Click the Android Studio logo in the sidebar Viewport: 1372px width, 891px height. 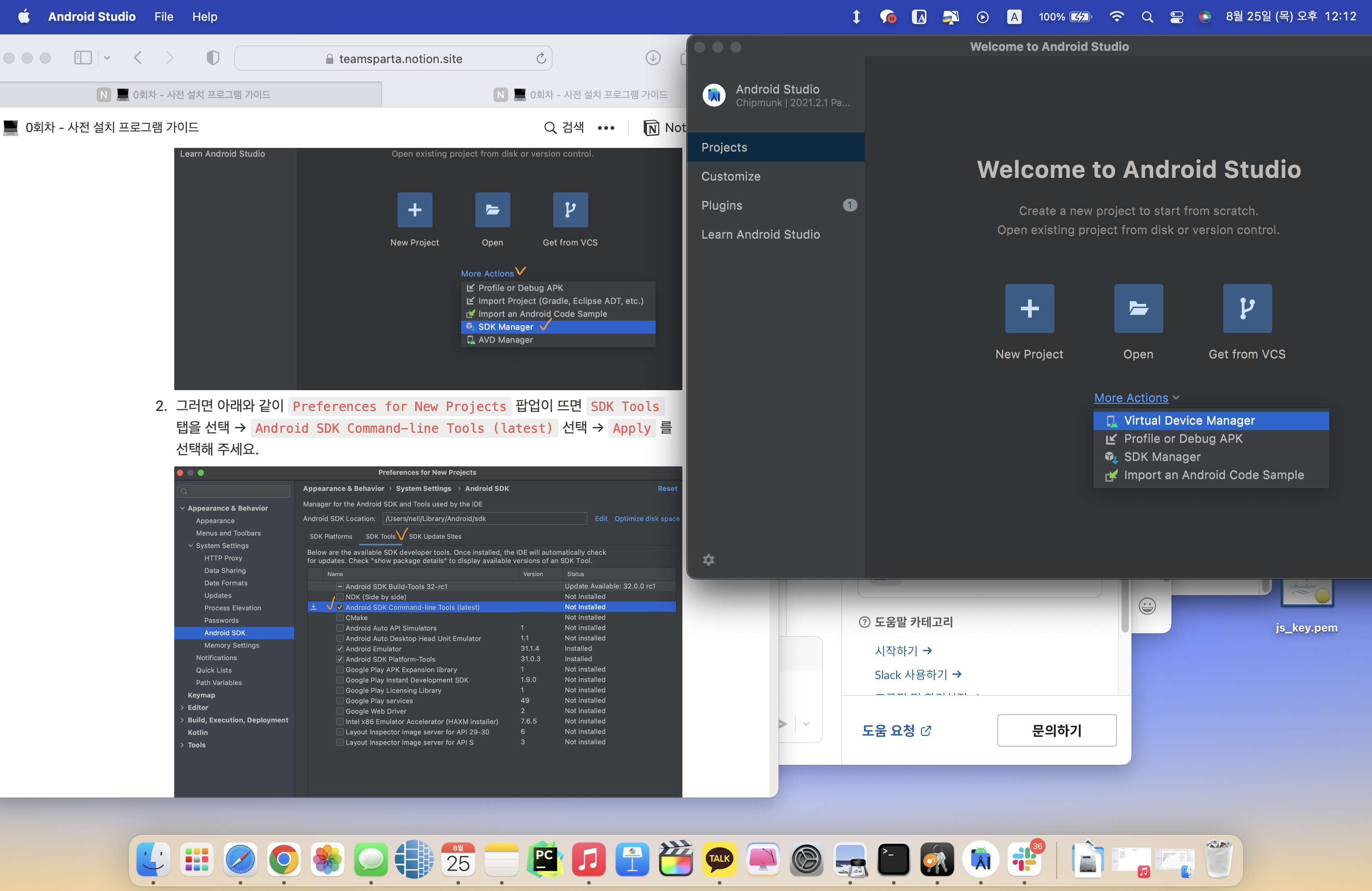coord(714,95)
